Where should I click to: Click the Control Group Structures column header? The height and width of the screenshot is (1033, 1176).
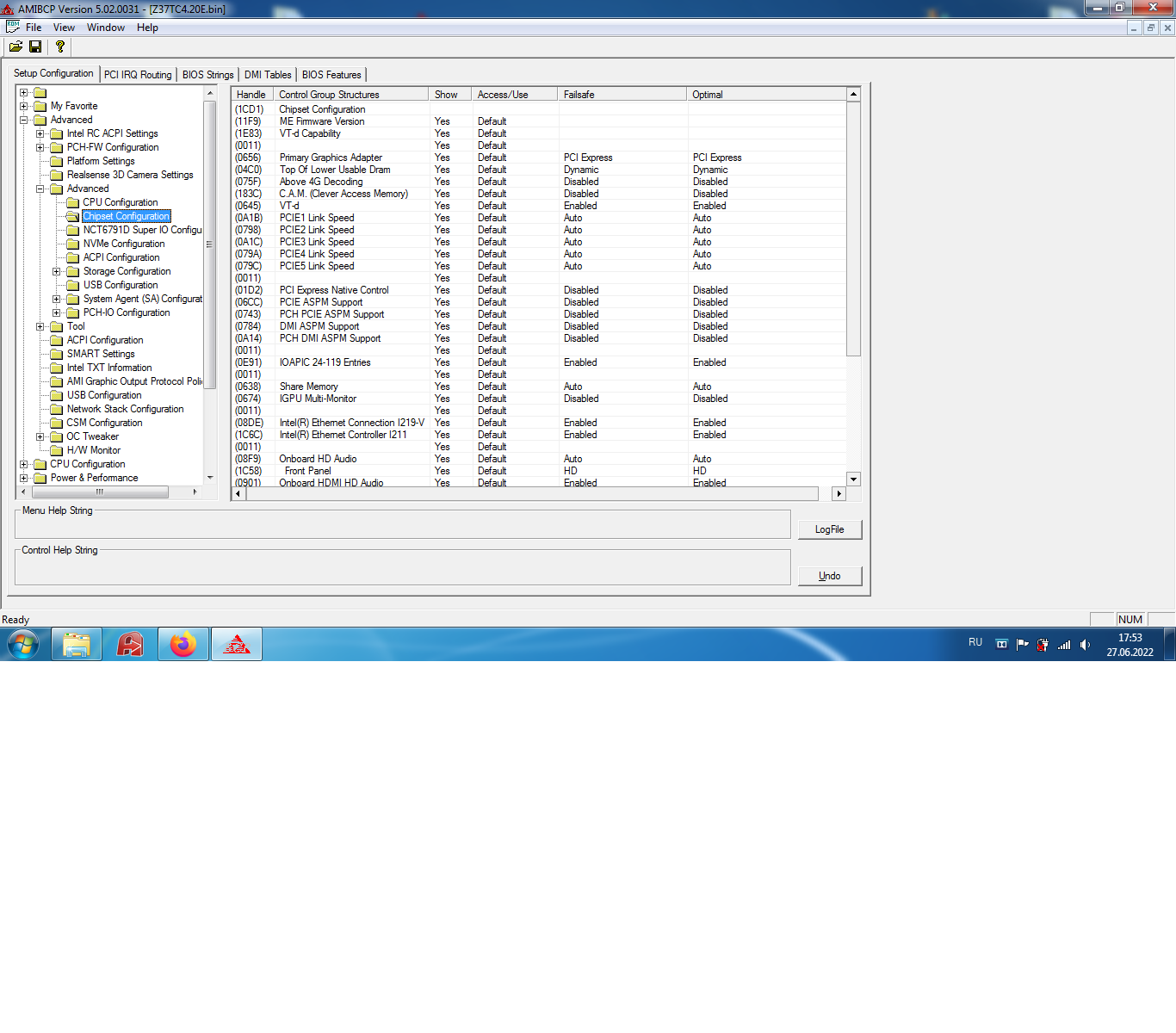351,95
